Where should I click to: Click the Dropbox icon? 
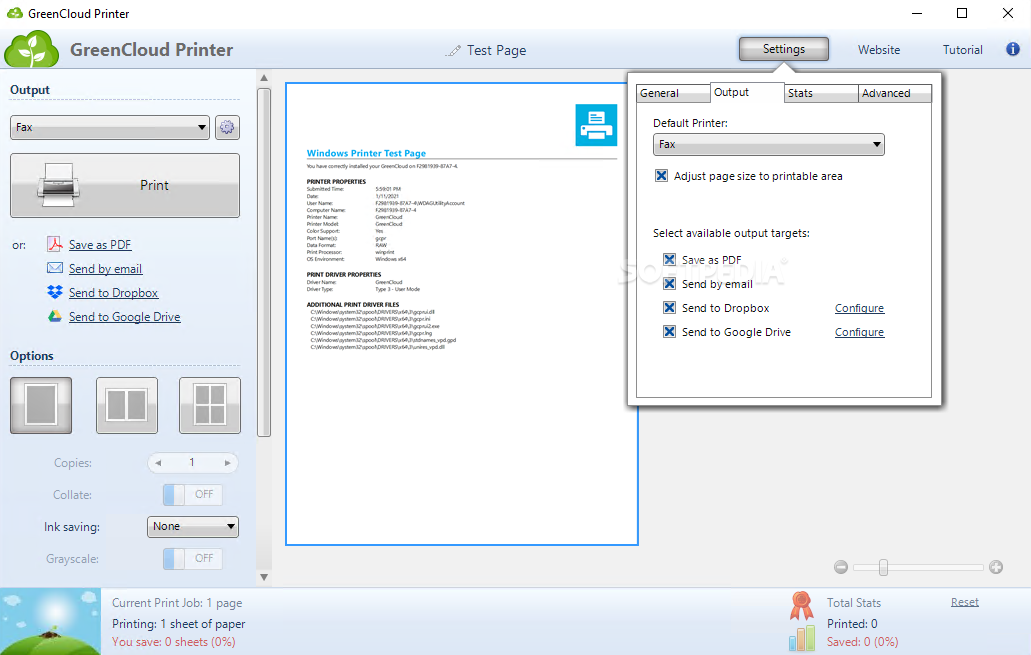click(55, 292)
